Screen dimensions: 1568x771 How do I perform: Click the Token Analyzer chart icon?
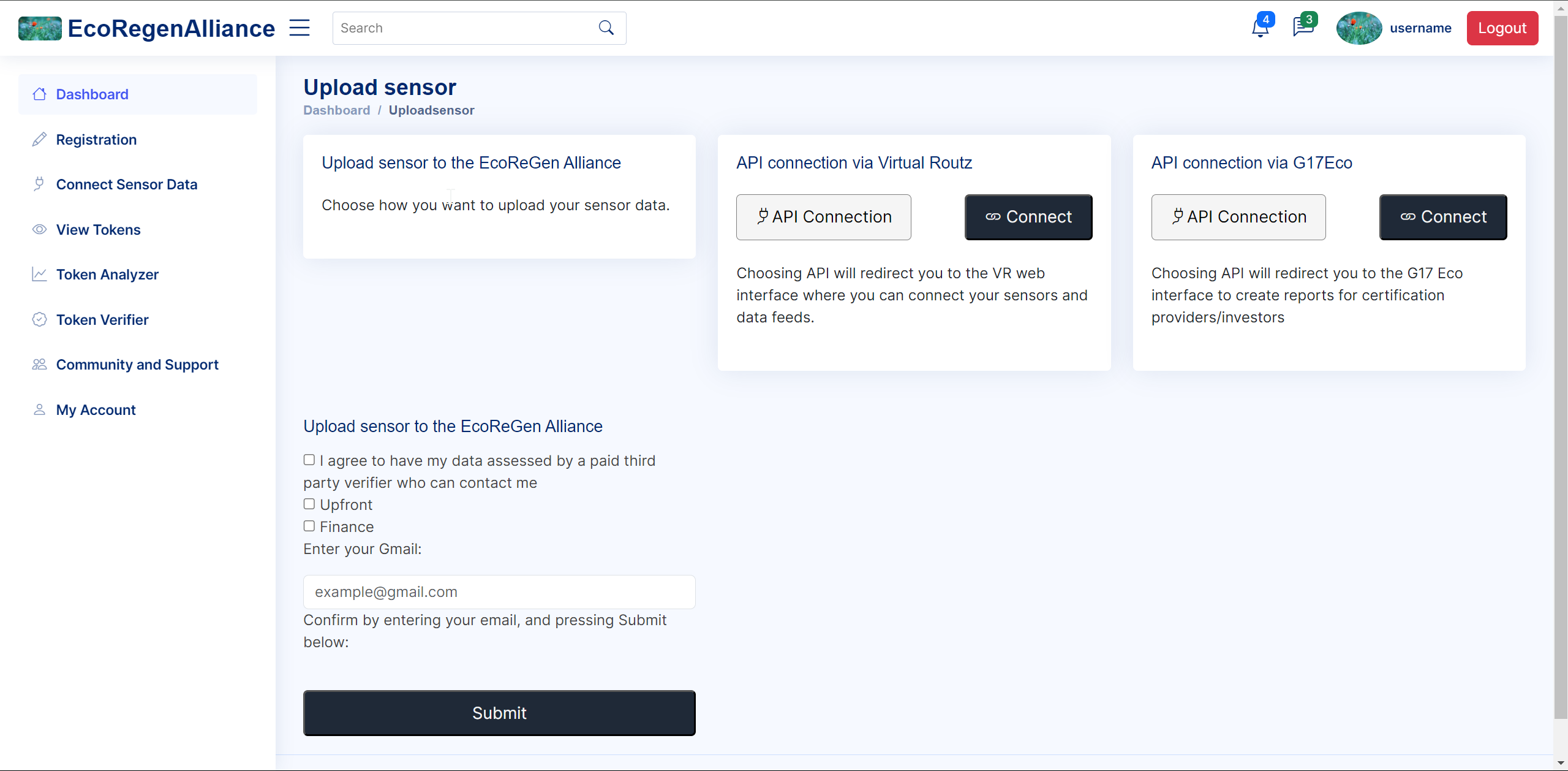(39, 275)
